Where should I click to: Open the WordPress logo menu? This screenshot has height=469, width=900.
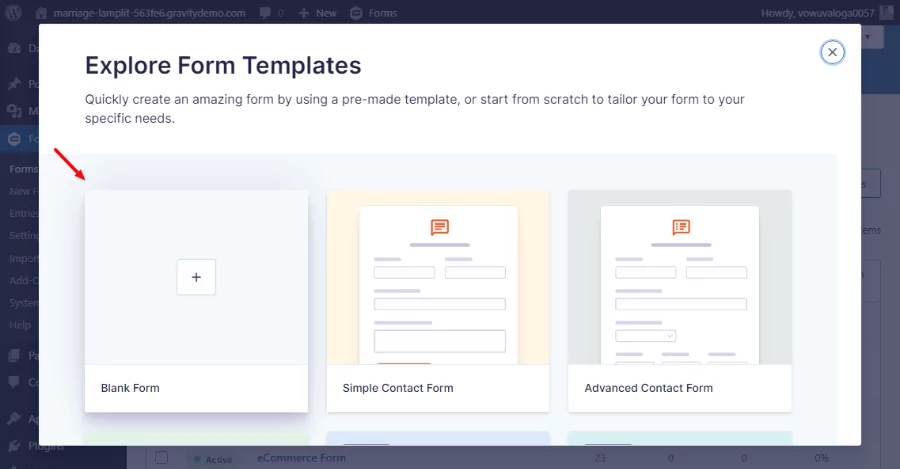tap(14, 13)
